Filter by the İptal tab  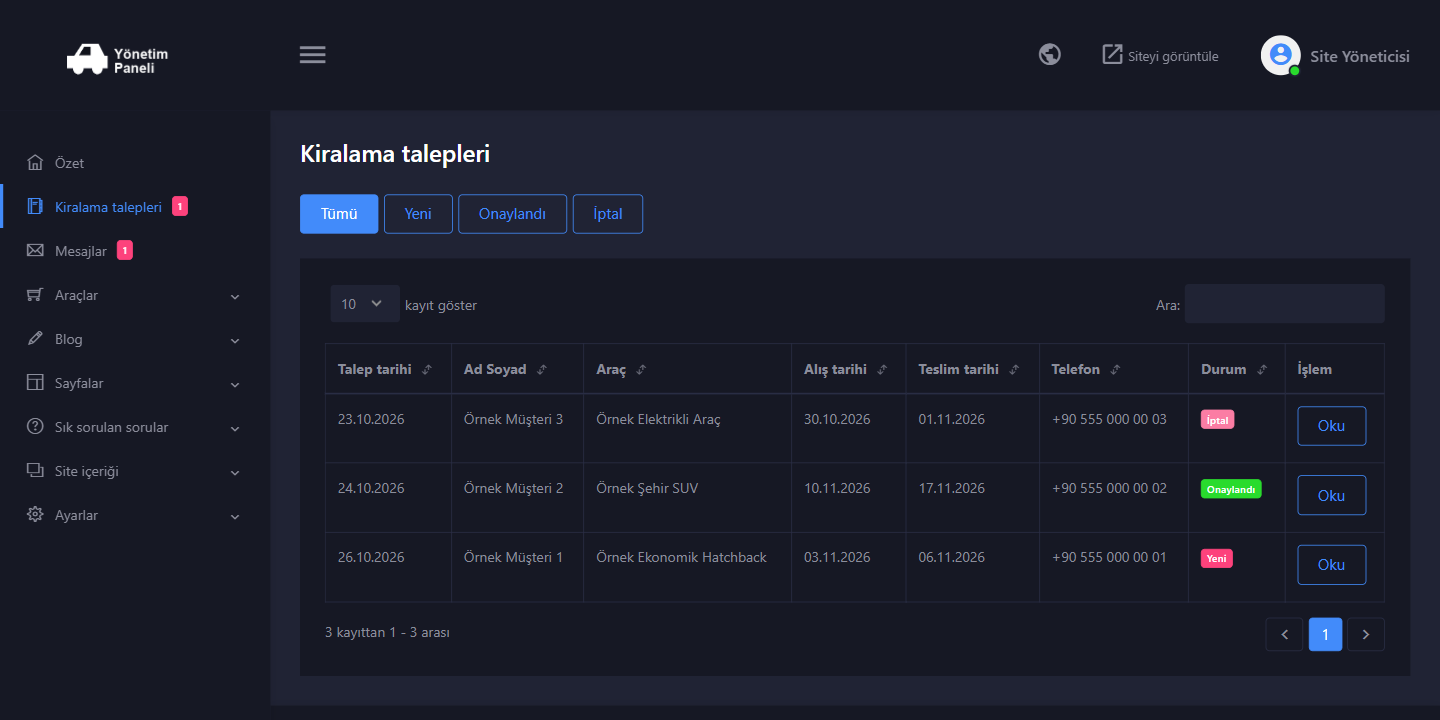click(x=608, y=214)
